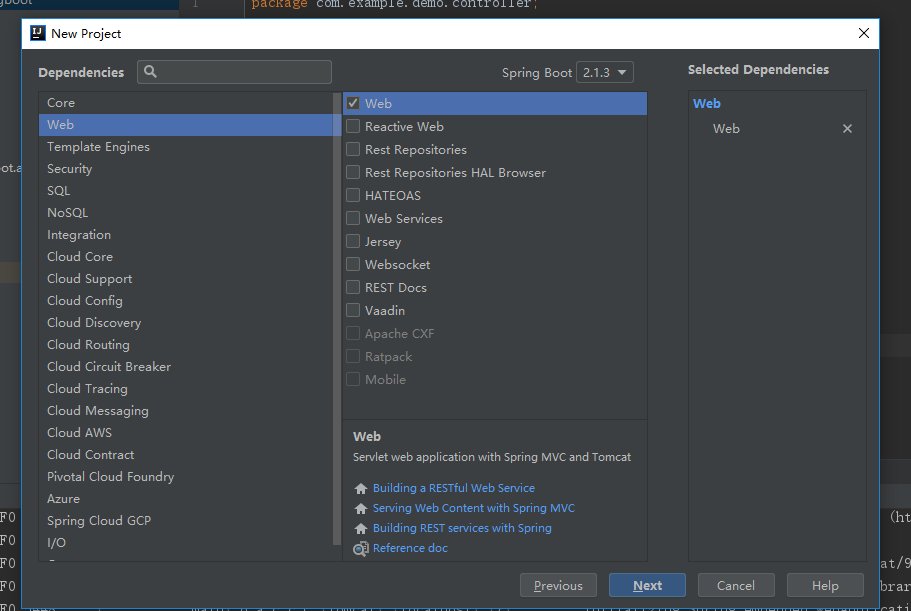Image resolution: width=911 pixels, height=611 pixels.
Task: Select the SQL category
Action: click(186, 191)
